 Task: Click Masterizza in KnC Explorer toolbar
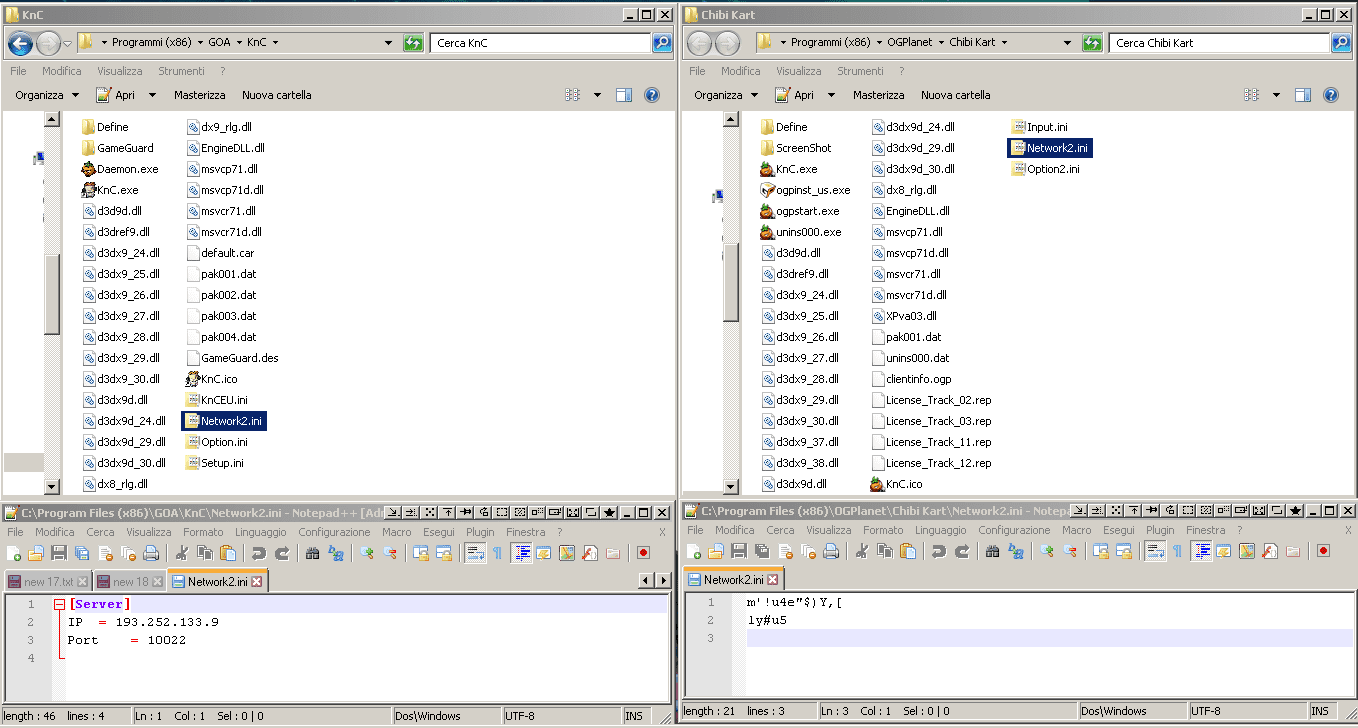(200, 95)
